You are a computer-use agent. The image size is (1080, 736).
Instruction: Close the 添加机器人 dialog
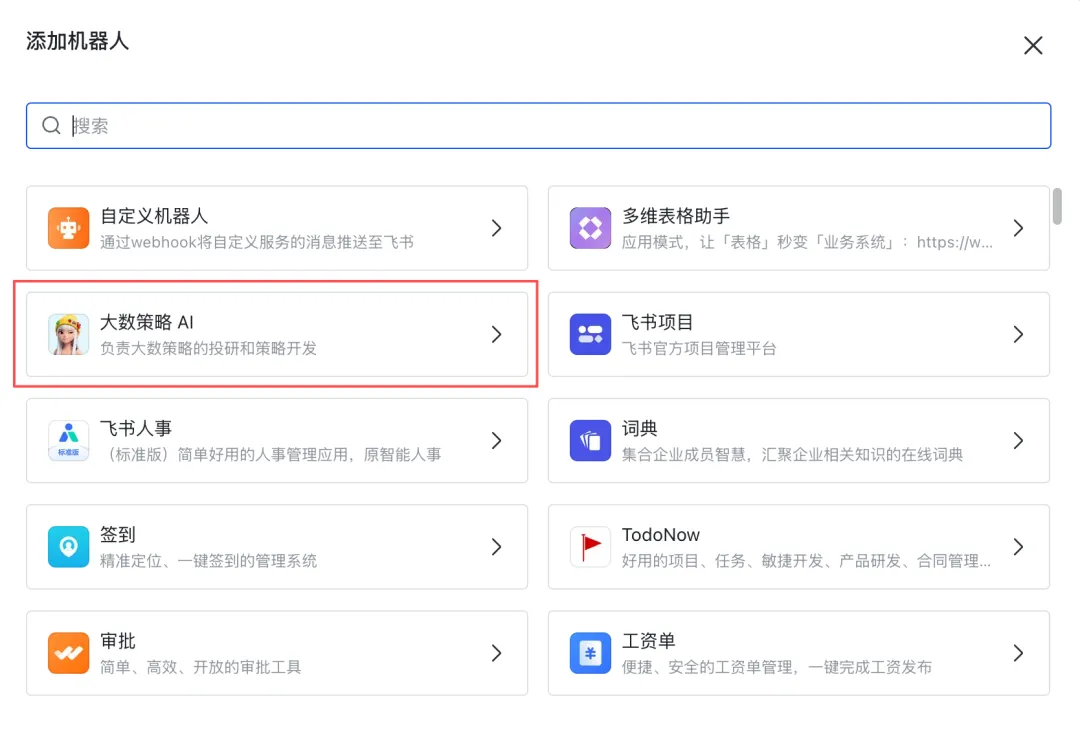1032,45
